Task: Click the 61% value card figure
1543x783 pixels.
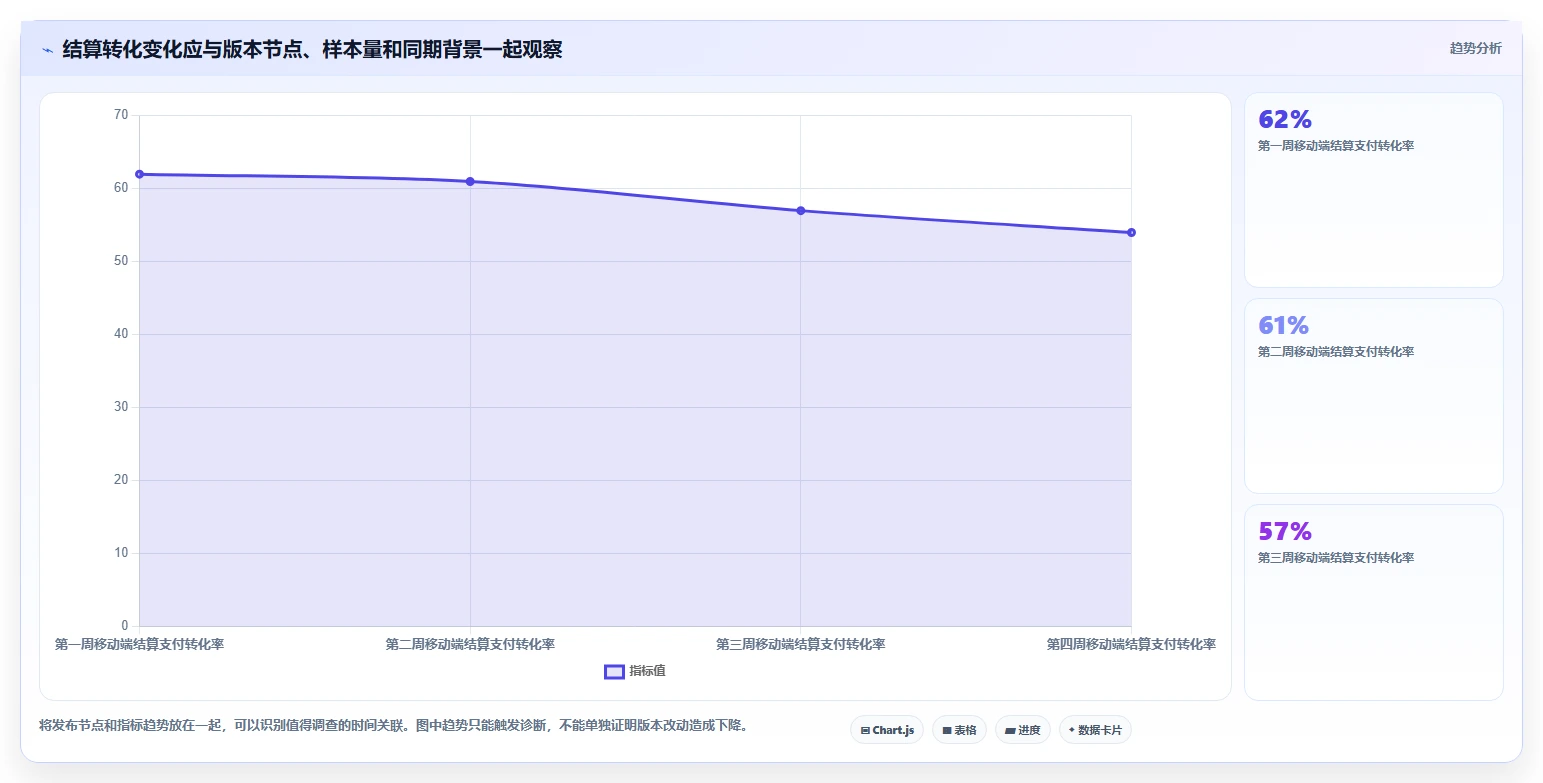Action: click(1283, 325)
